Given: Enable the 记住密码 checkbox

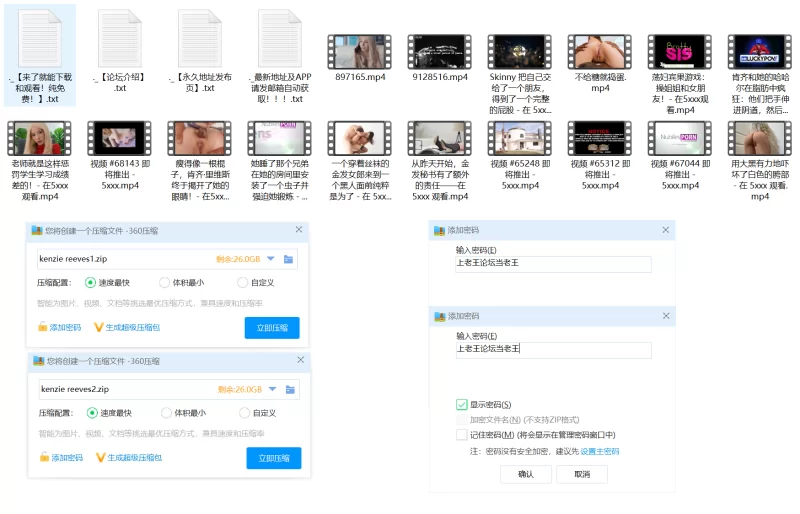Looking at the screenshot, I should 461,435.
